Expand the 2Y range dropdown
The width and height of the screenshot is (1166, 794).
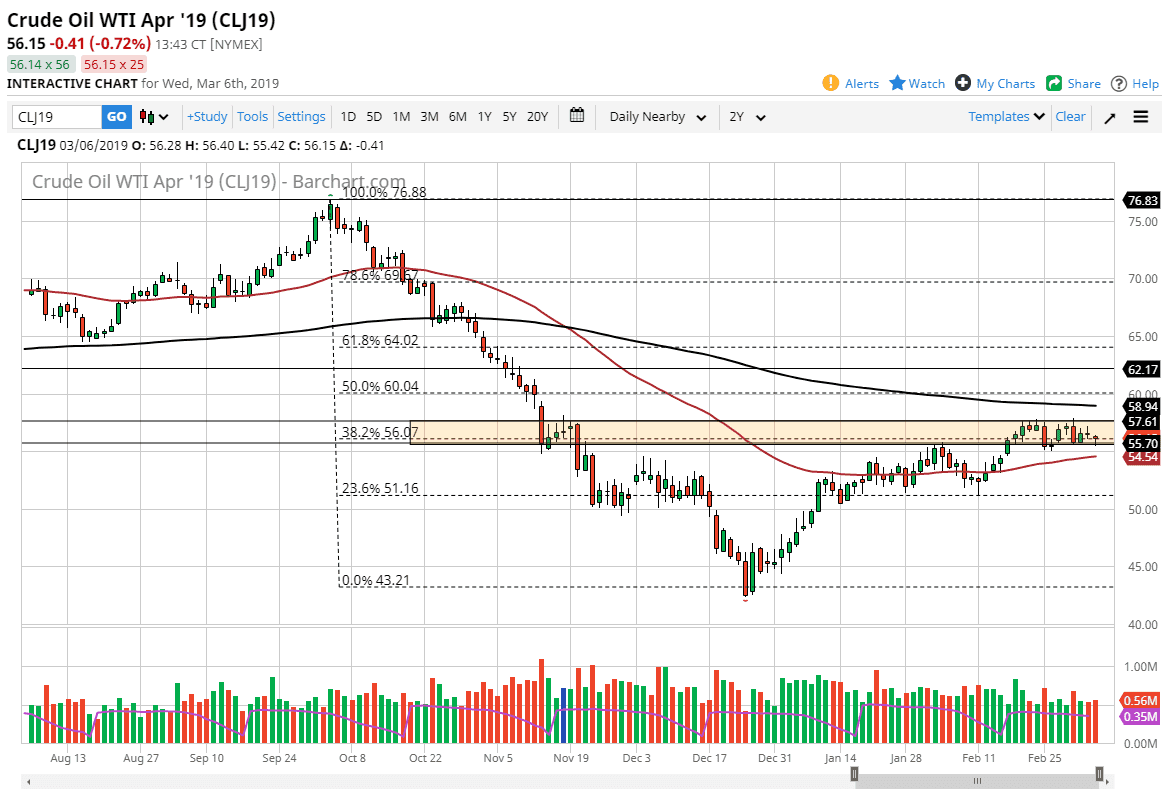point(747,117)
